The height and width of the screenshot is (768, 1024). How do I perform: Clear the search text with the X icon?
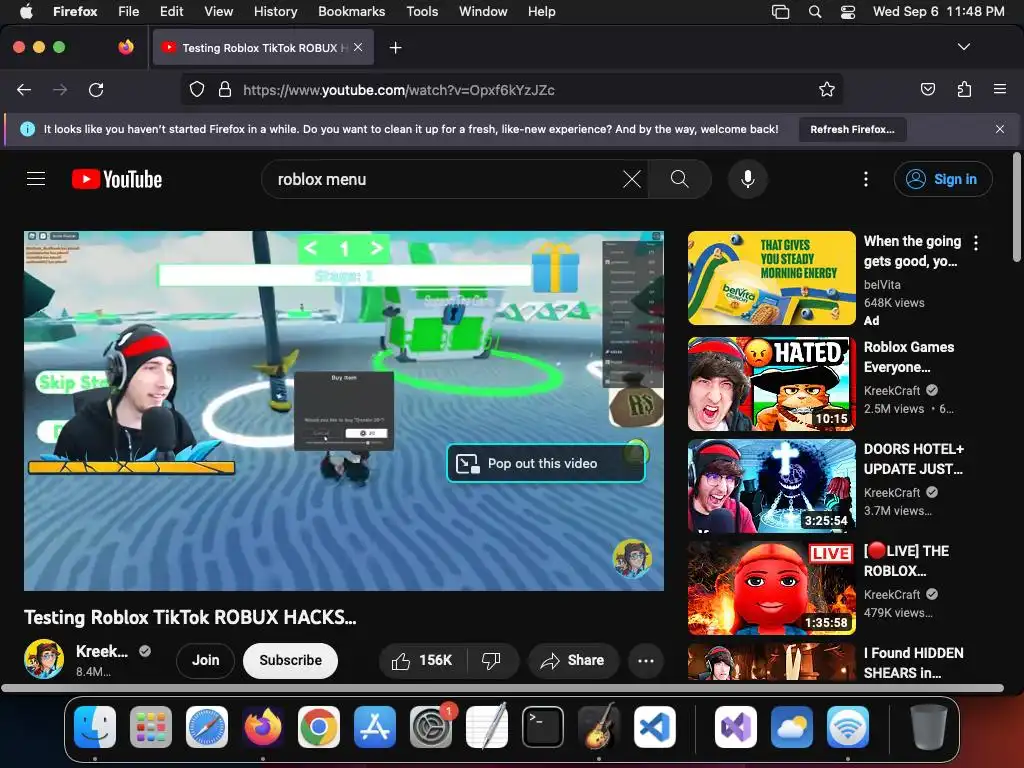(632, 179)
